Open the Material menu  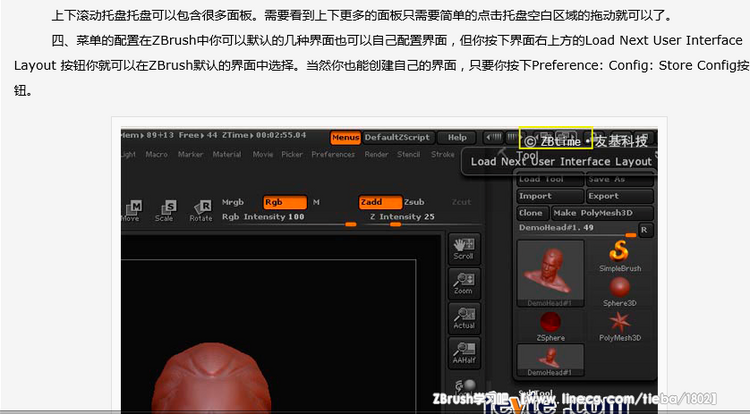(227, 154)
